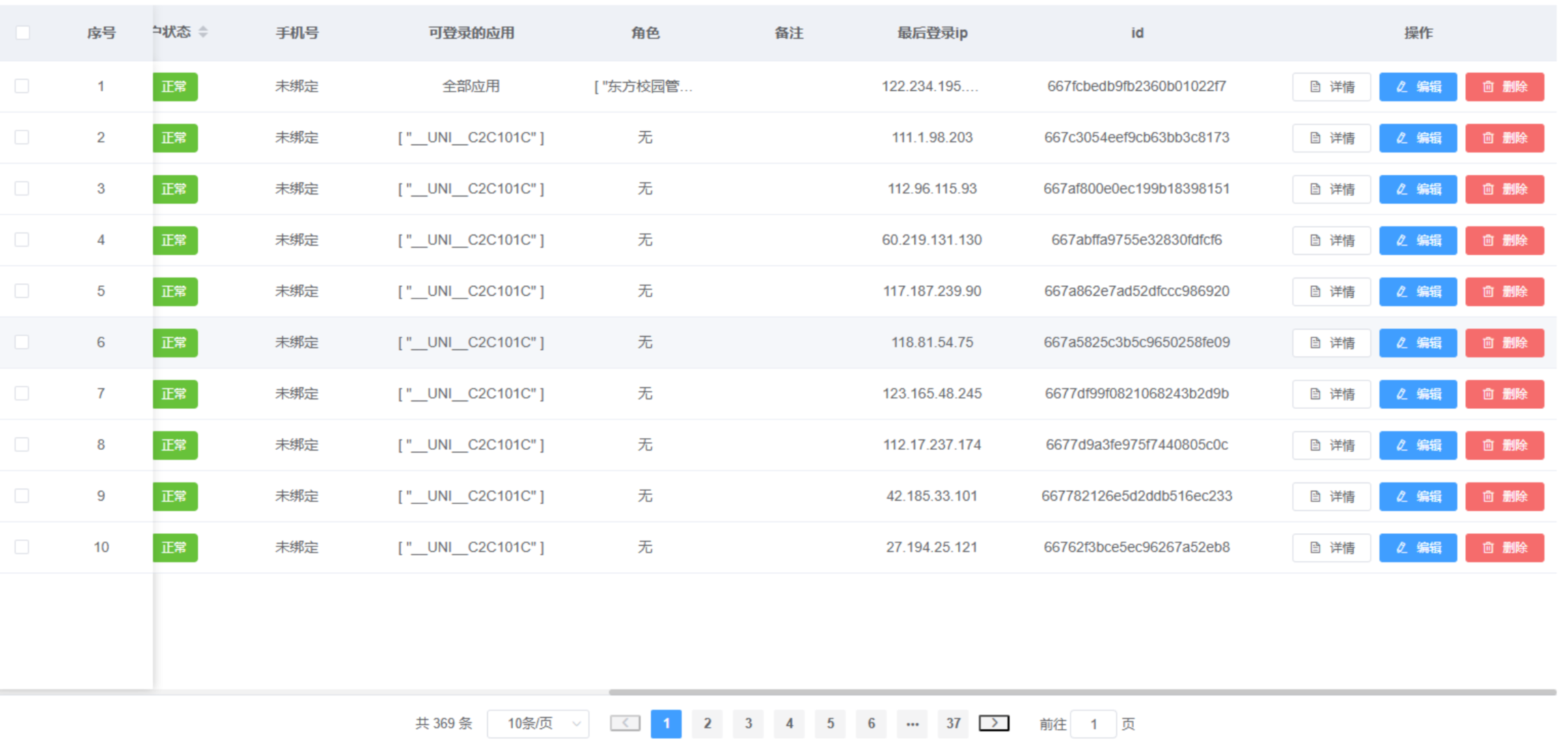Screen dimensions: 1568x748
Task: Go to next page arrow
Action: [994, 723]
